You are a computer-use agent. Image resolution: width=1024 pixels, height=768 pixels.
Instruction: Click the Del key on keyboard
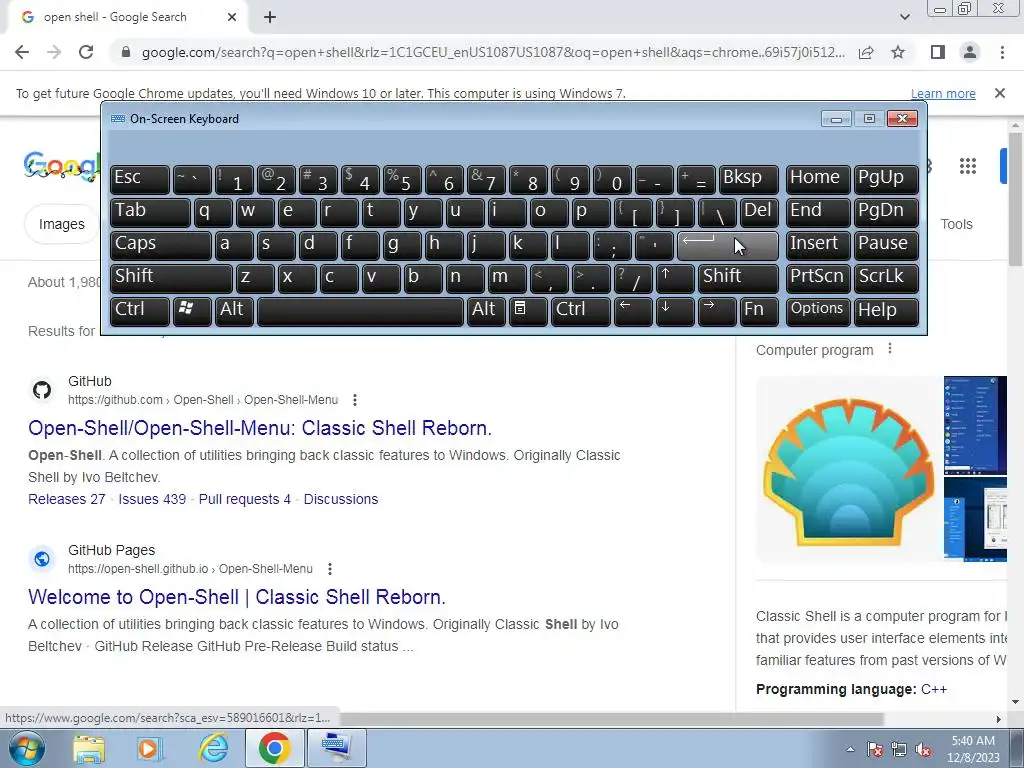760,212
